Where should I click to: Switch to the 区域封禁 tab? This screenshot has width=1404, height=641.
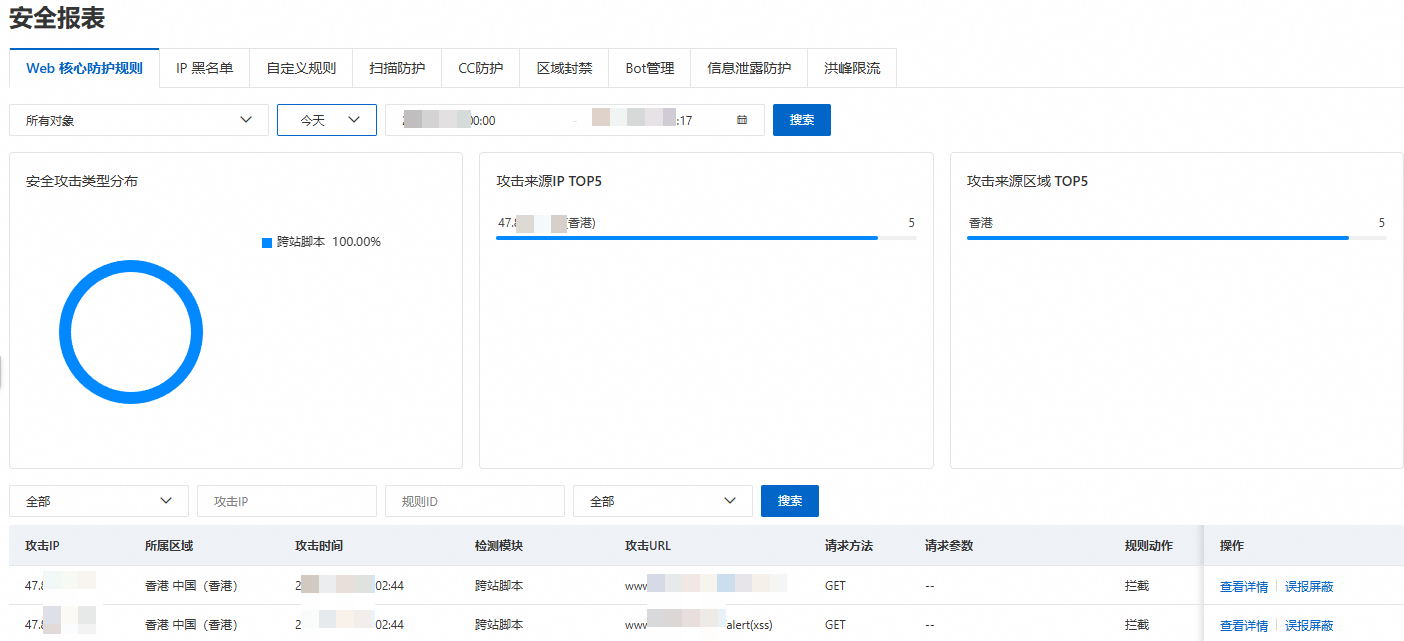tap(565, 68)
